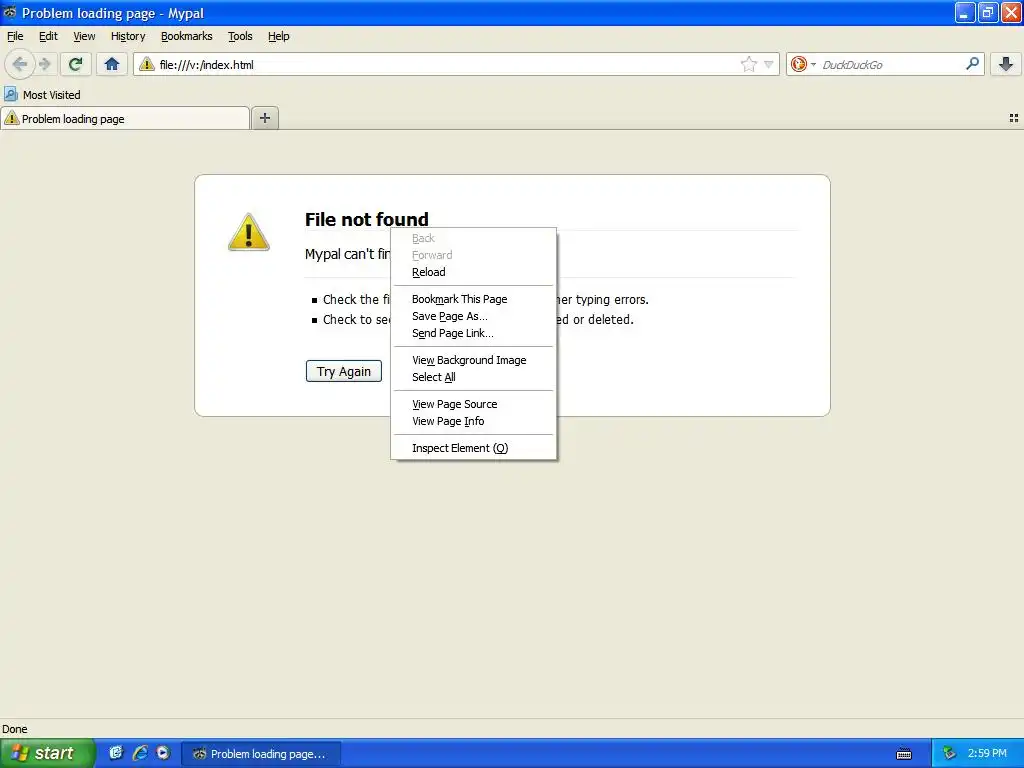Click the warning icon in address bar
The width and height of the screenshot is (1024, 768).
147,64
